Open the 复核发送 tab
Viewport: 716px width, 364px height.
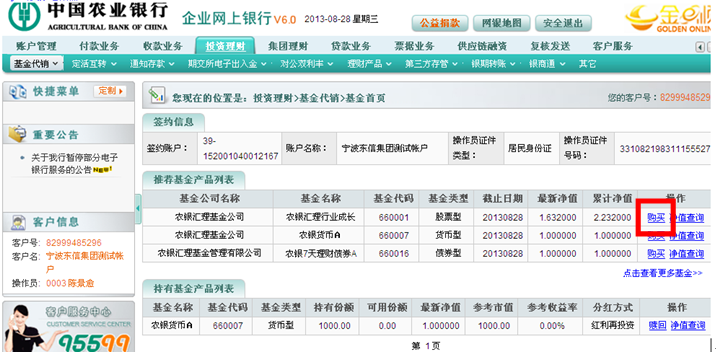coord(550,46)
